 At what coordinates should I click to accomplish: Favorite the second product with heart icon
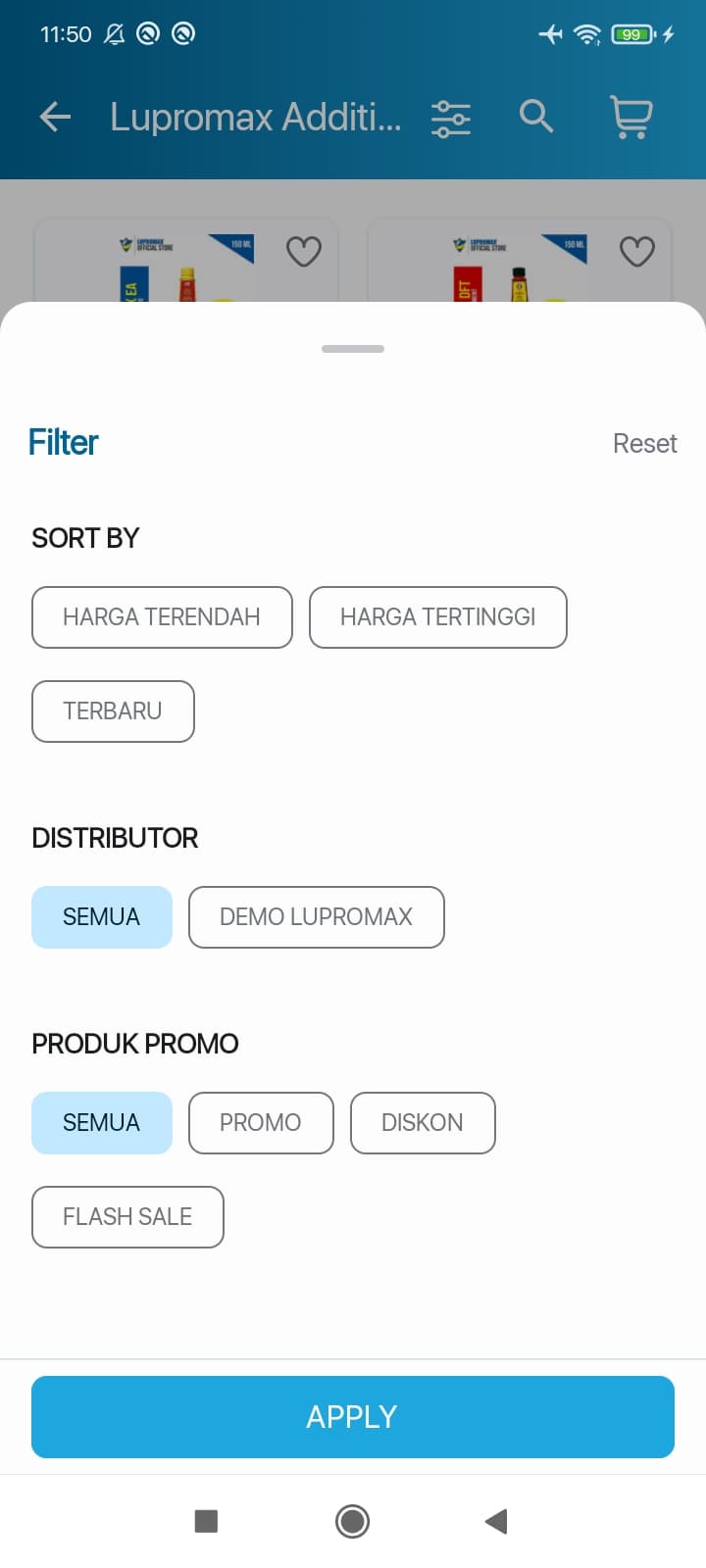pos(637,251)
